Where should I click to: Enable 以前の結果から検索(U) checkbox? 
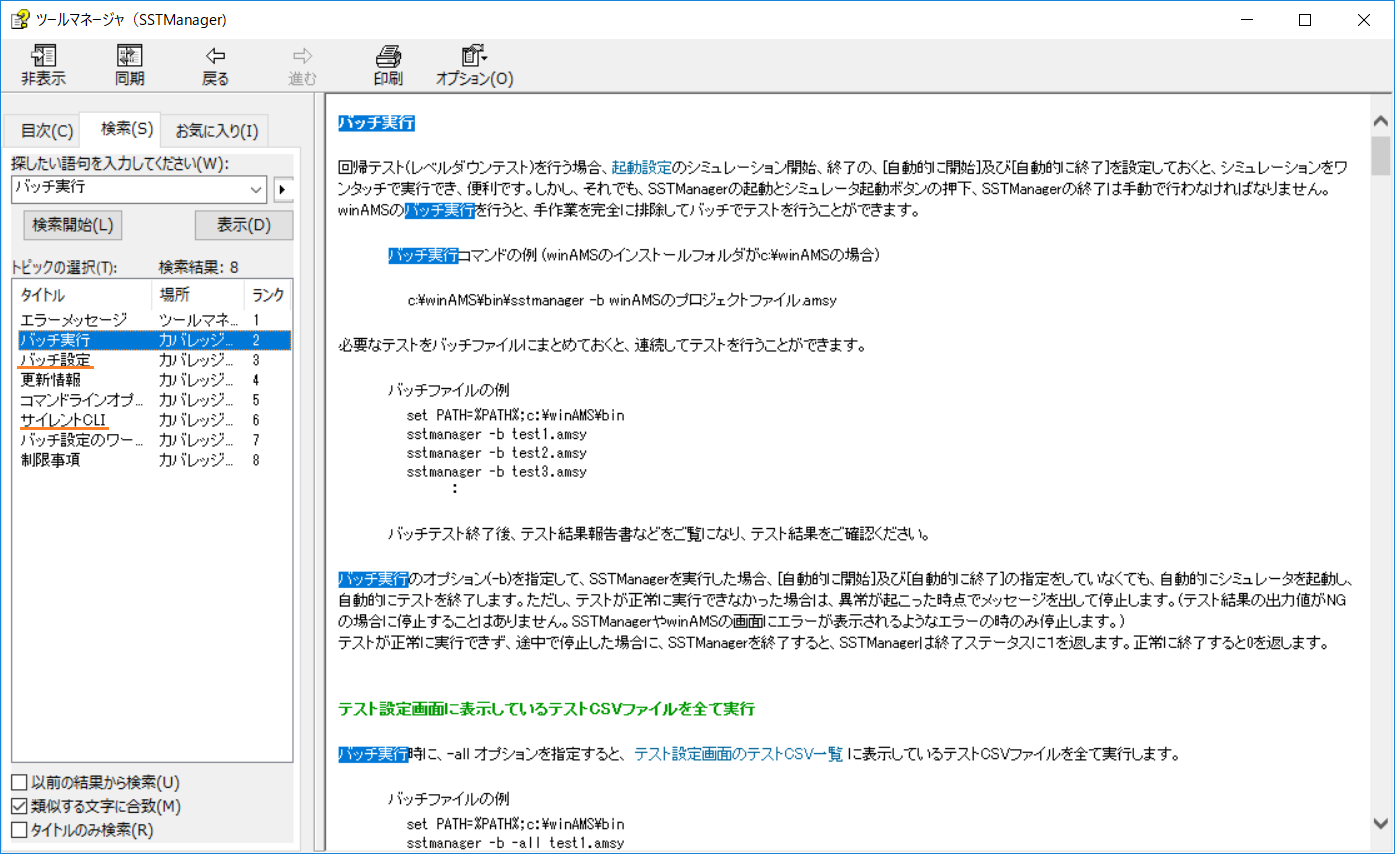pos(19,782)
